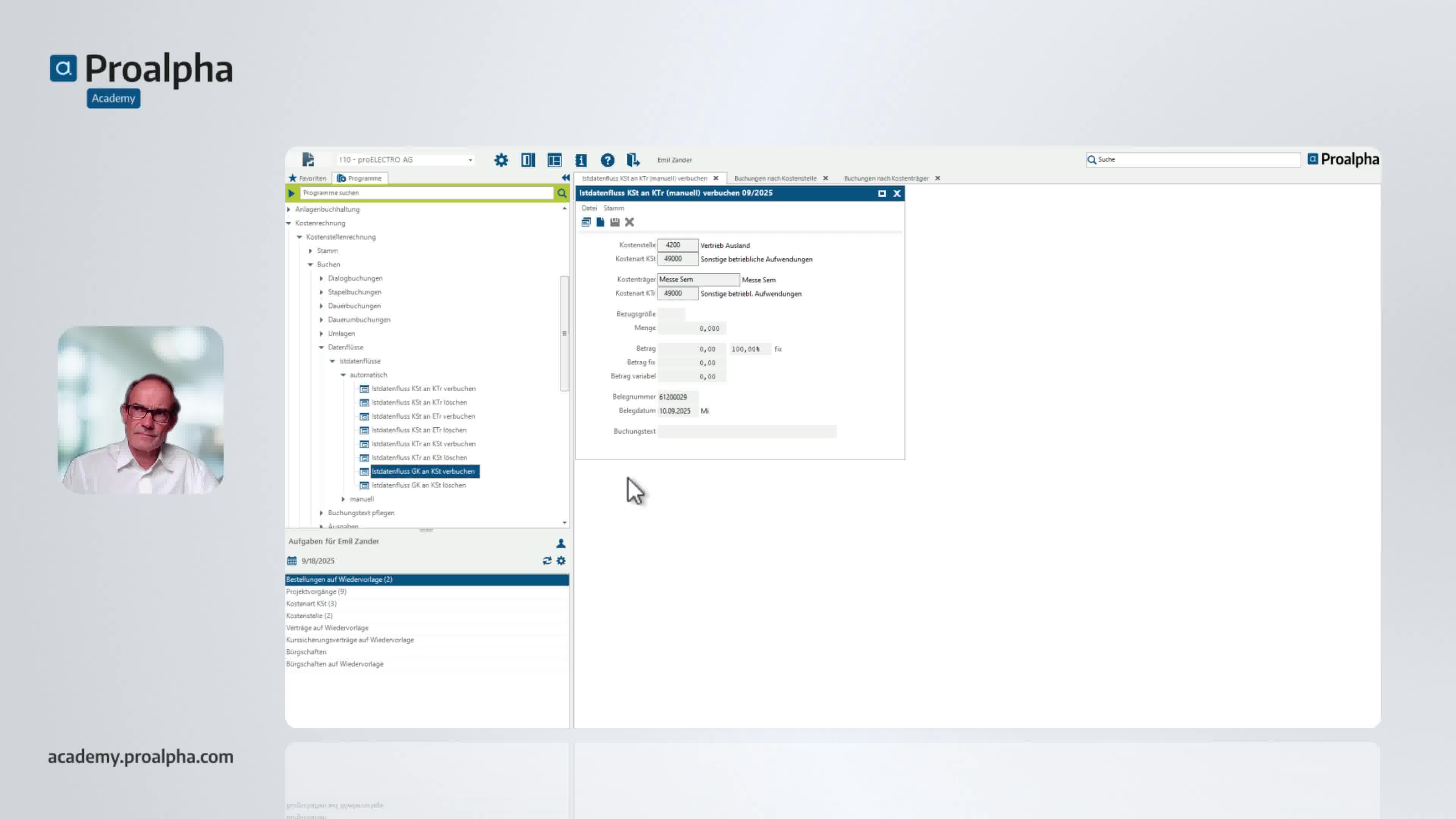Click the refresh icon in tasks panel
Image resolution: width=1456 pixels, height=819 pixels.
546,561
